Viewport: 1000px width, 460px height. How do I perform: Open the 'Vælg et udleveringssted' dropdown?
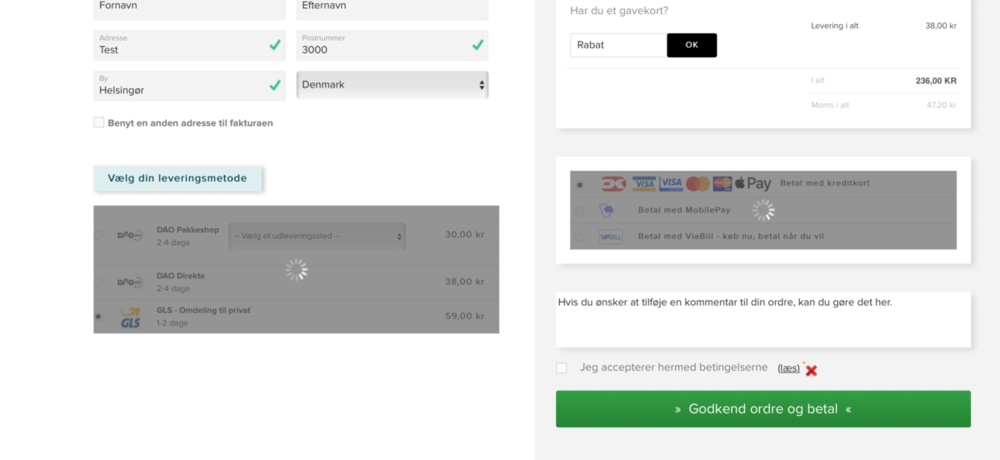pyautogui.click(x=317, y=236)
